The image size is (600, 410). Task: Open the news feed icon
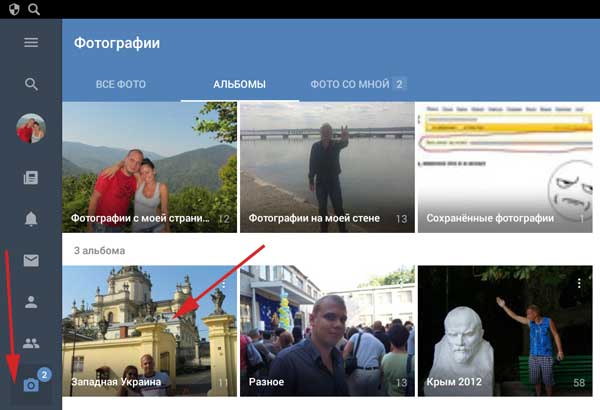pyautogui.click(x=31, y=177)
